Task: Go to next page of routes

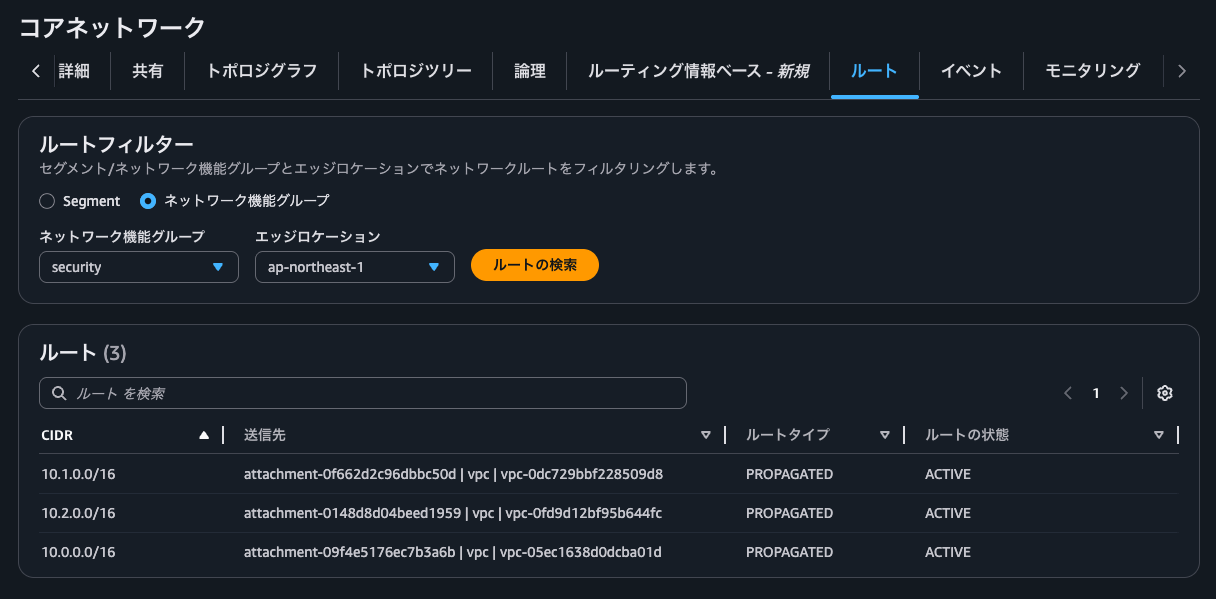Action: (x=1124, y=393)
